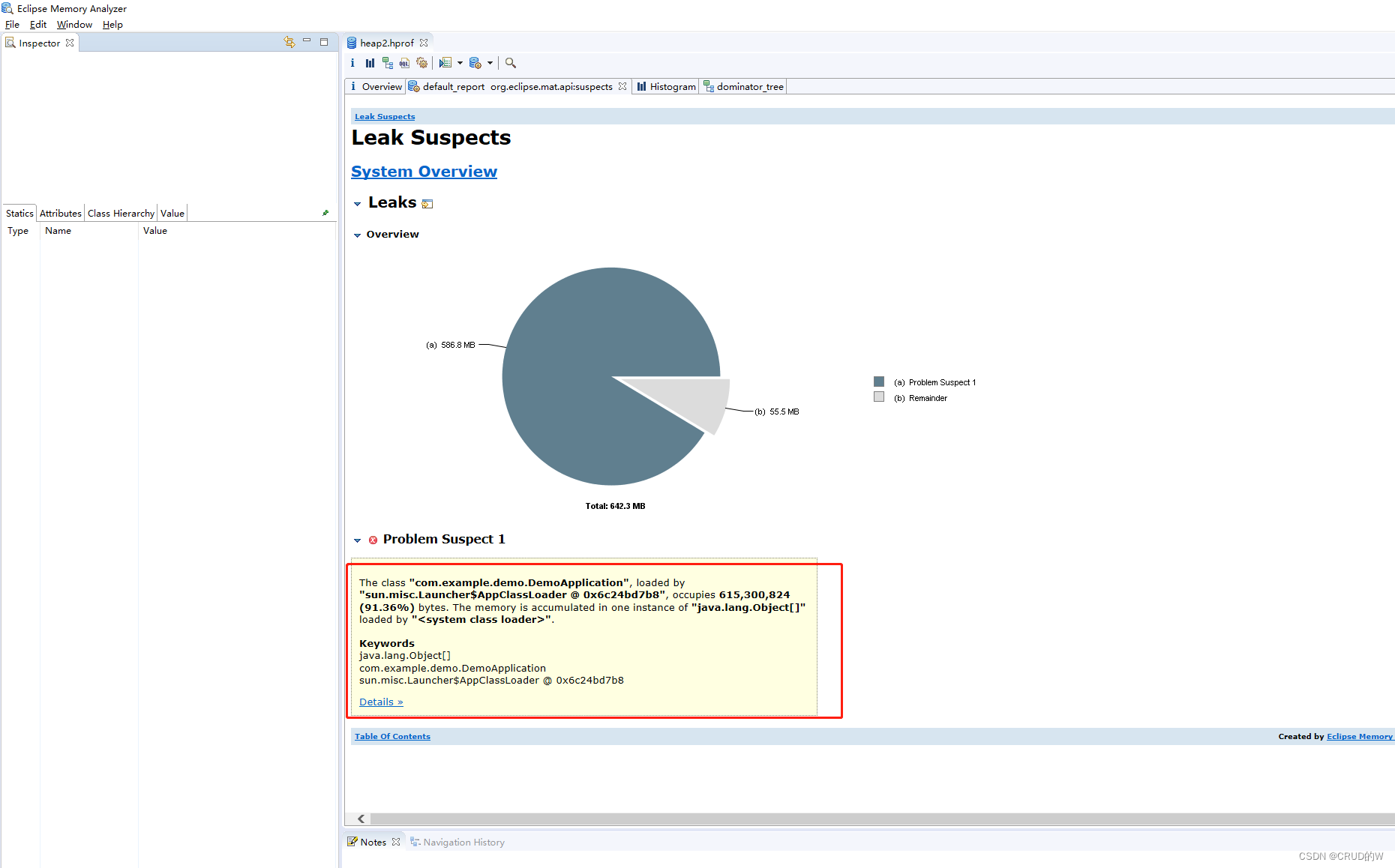Click the Eclipse Memory Analyzer title icon
The width and height of the screenshot is (1395, 868).
click(7, 8)
